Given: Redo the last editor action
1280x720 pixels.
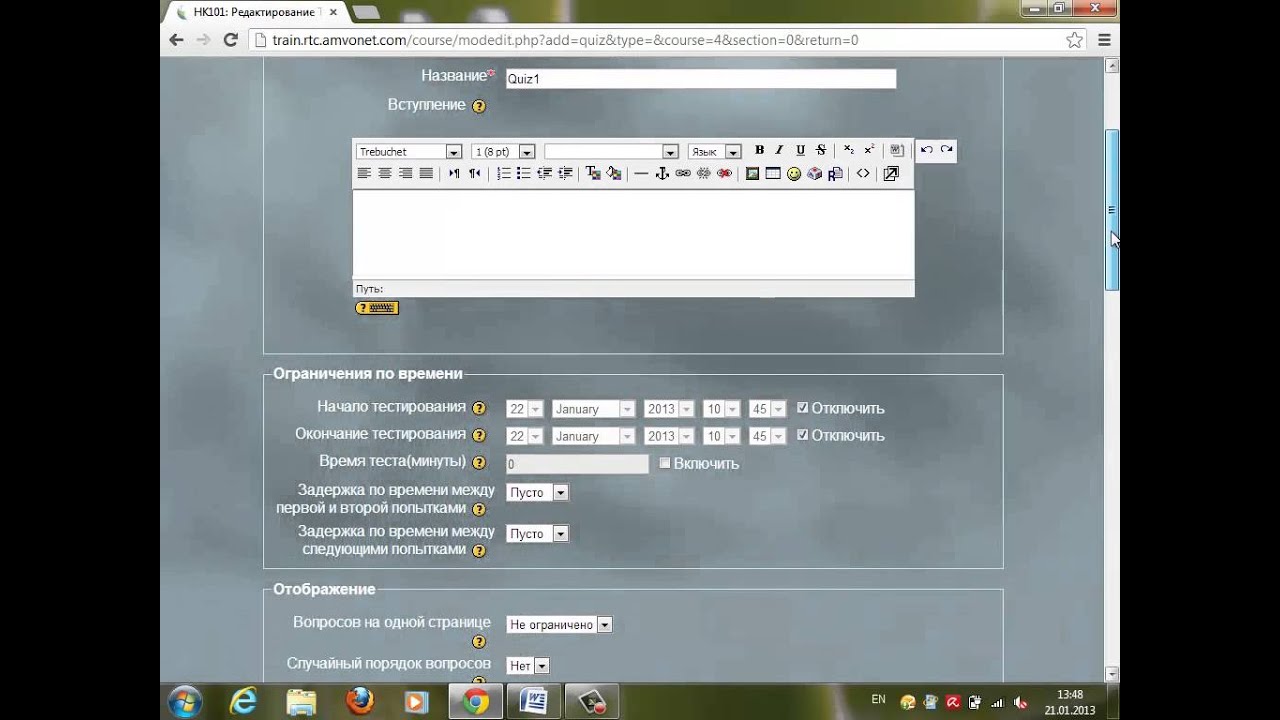Looking at the screenshot, I should pos(946,151).
